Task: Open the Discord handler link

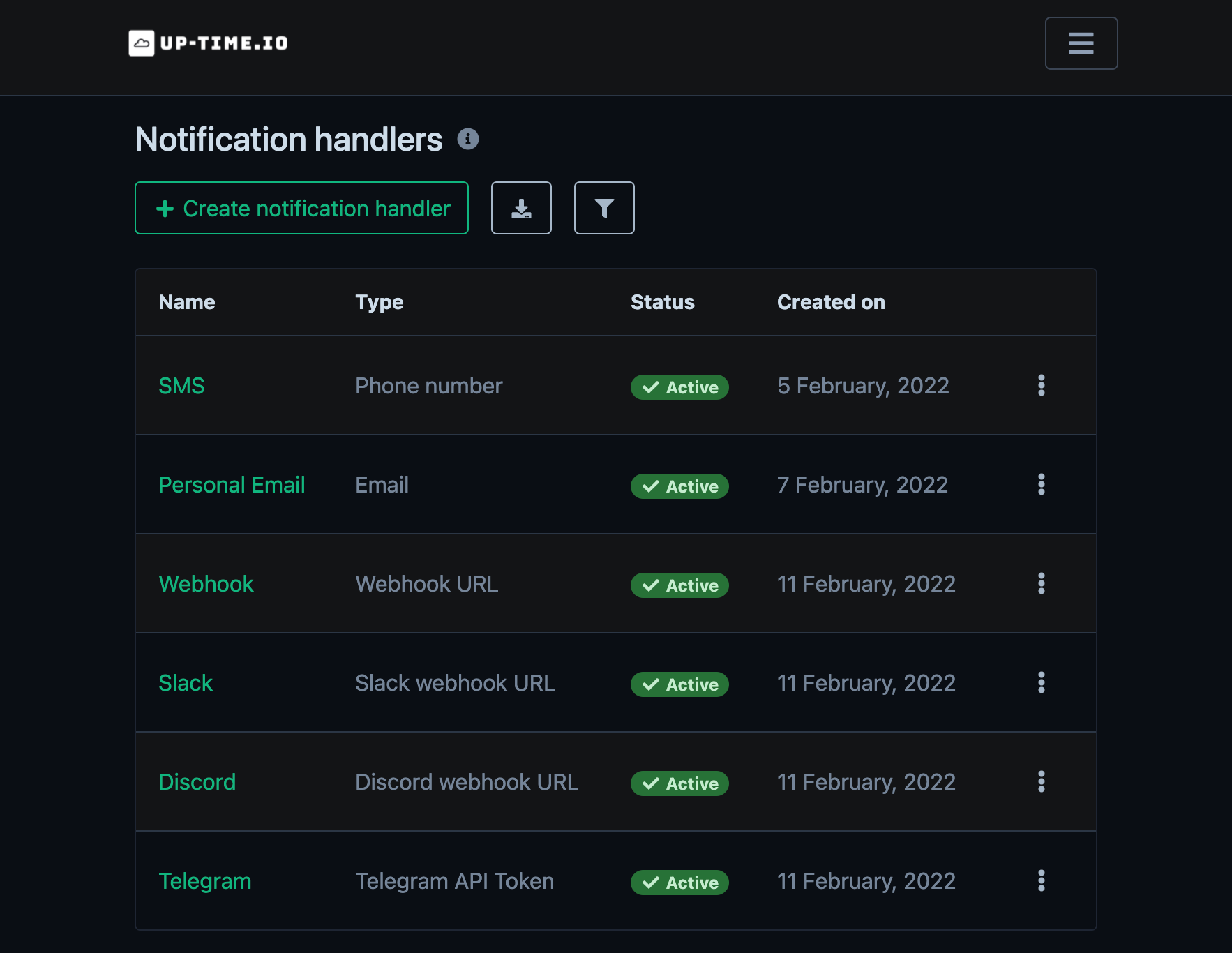Action: [x=197, y=782]
